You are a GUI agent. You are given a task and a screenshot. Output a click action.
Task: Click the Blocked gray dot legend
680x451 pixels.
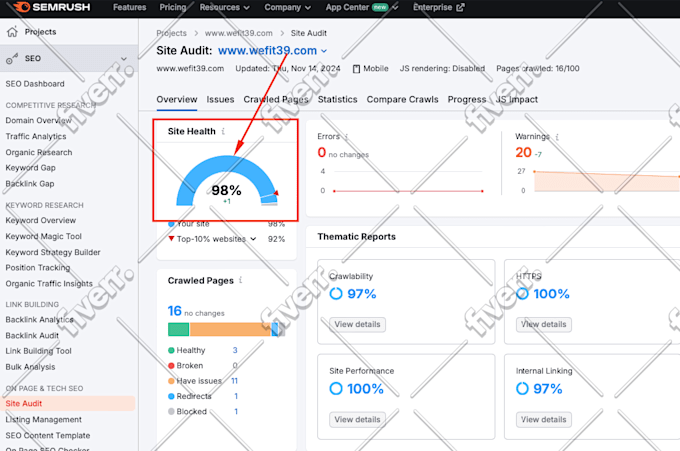coord(171,411)
